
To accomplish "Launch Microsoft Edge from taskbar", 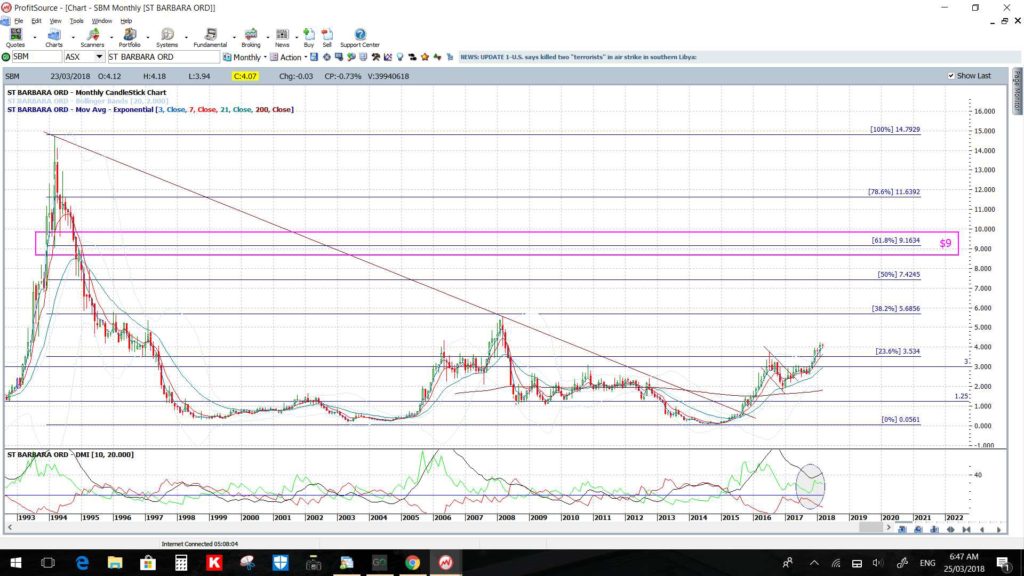I will [x=82, y=562].
